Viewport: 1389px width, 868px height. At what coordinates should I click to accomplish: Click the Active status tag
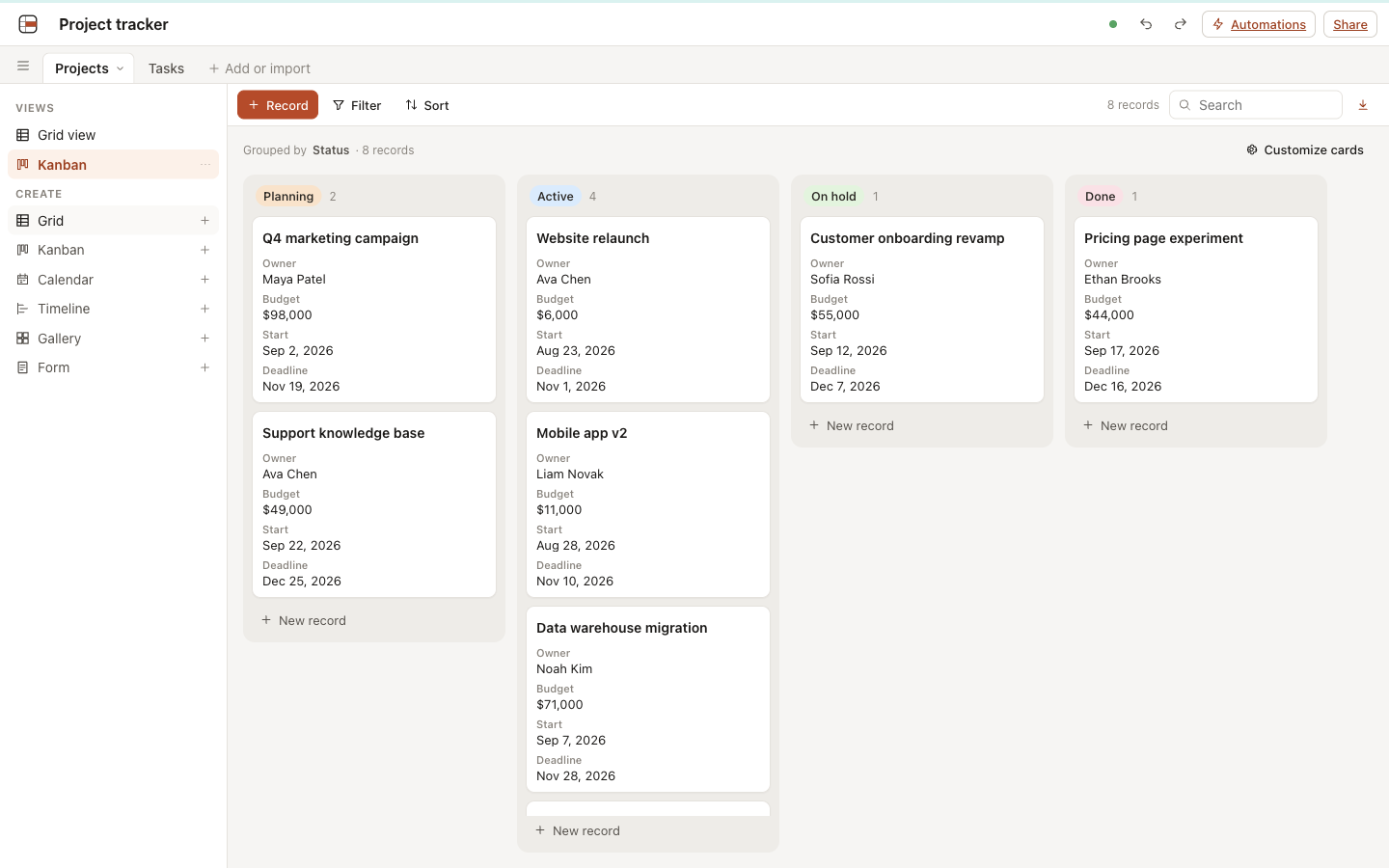tap(556, 196)
